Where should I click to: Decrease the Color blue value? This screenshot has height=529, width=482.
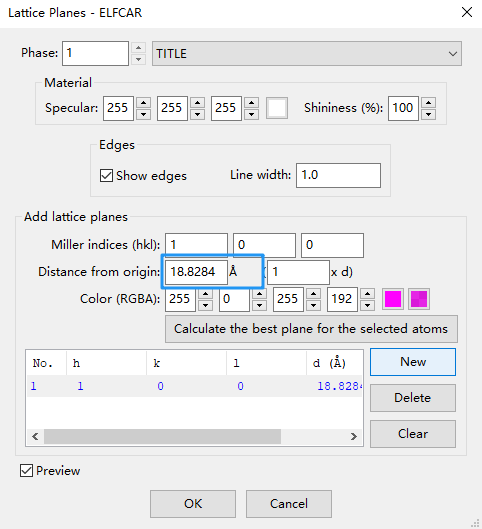pos(313,305)
